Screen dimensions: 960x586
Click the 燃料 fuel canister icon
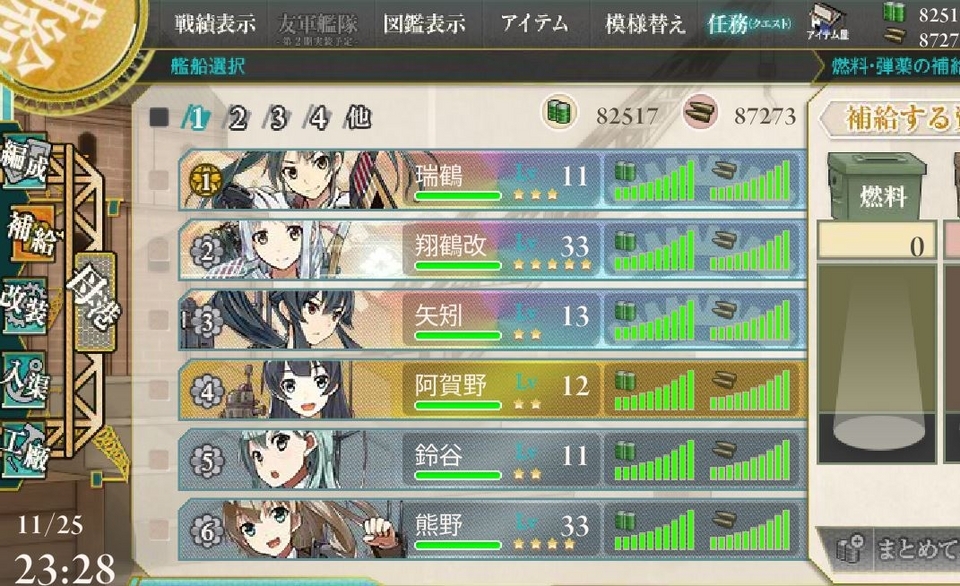(876, 186)
